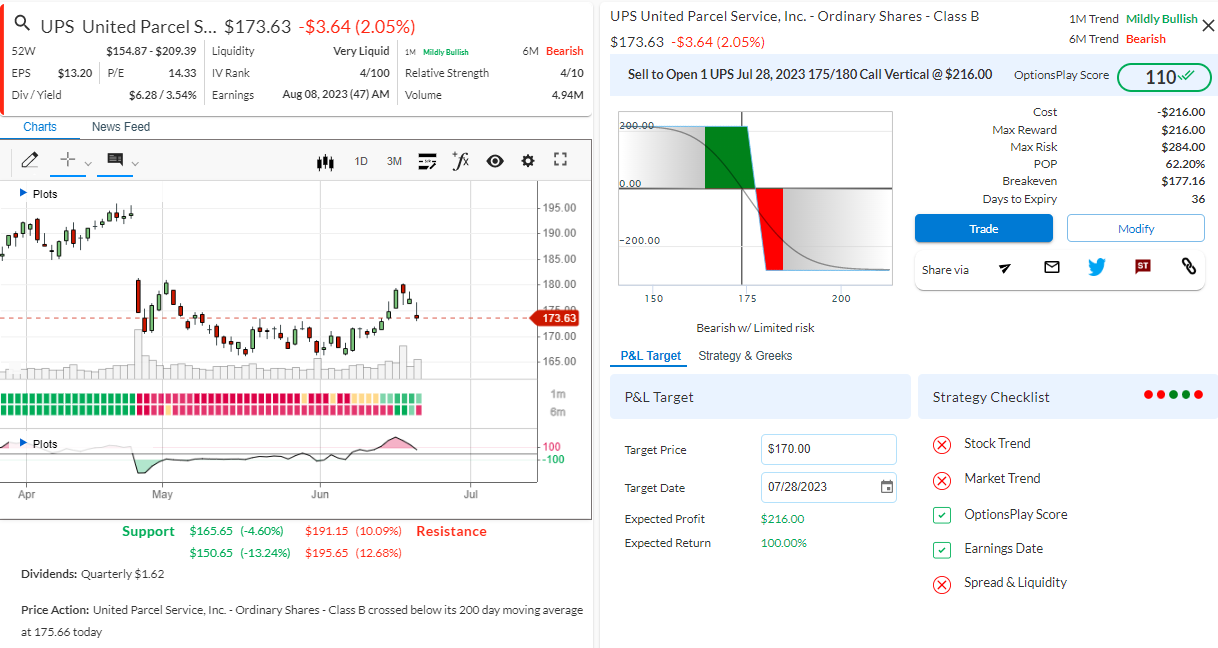Set chart interval to 1D
The image size is (1218, 648).
pyautogui.click(x=361, y=161)
